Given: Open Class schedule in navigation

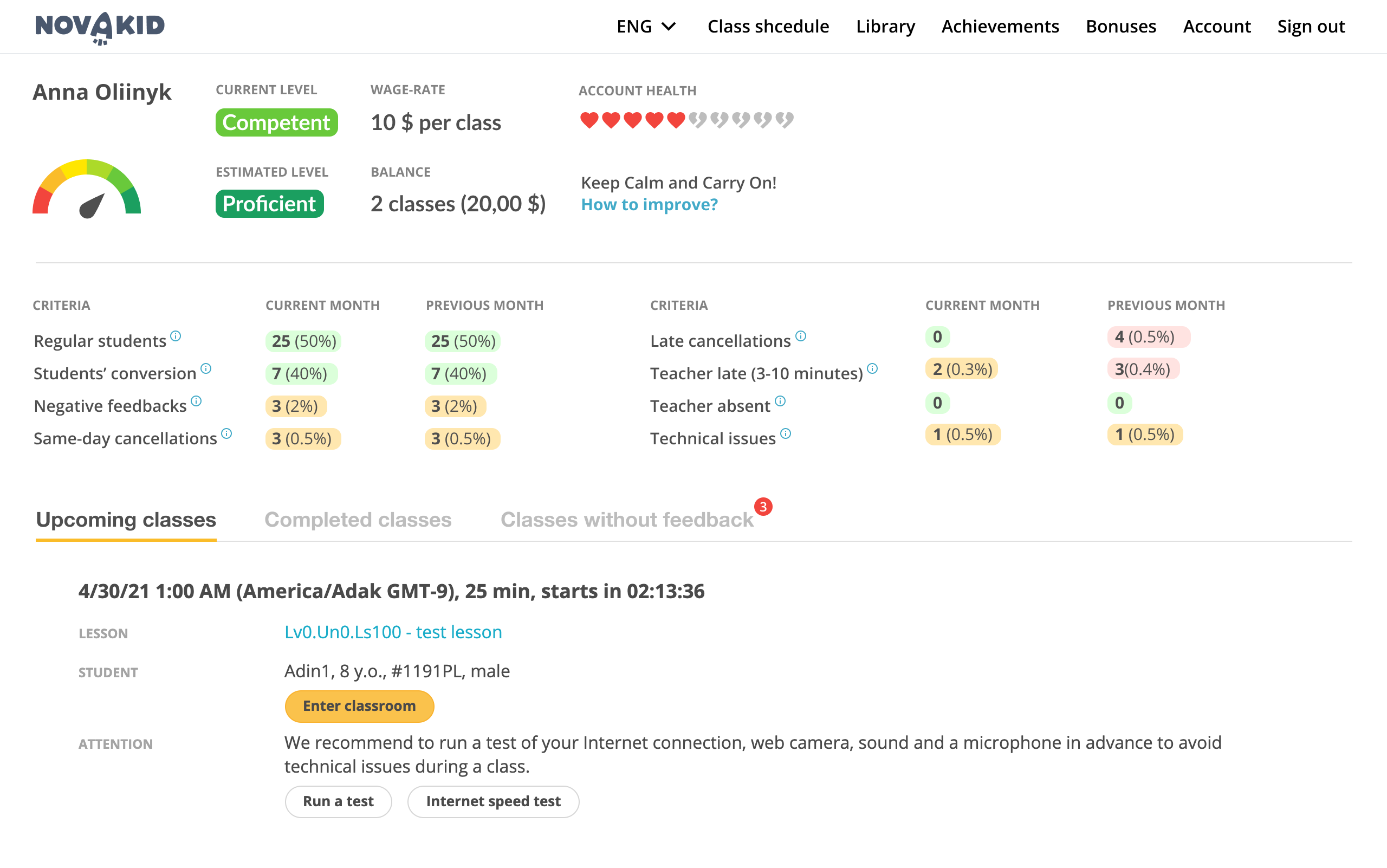Looking at the screenshot, I should pos(768,27).
